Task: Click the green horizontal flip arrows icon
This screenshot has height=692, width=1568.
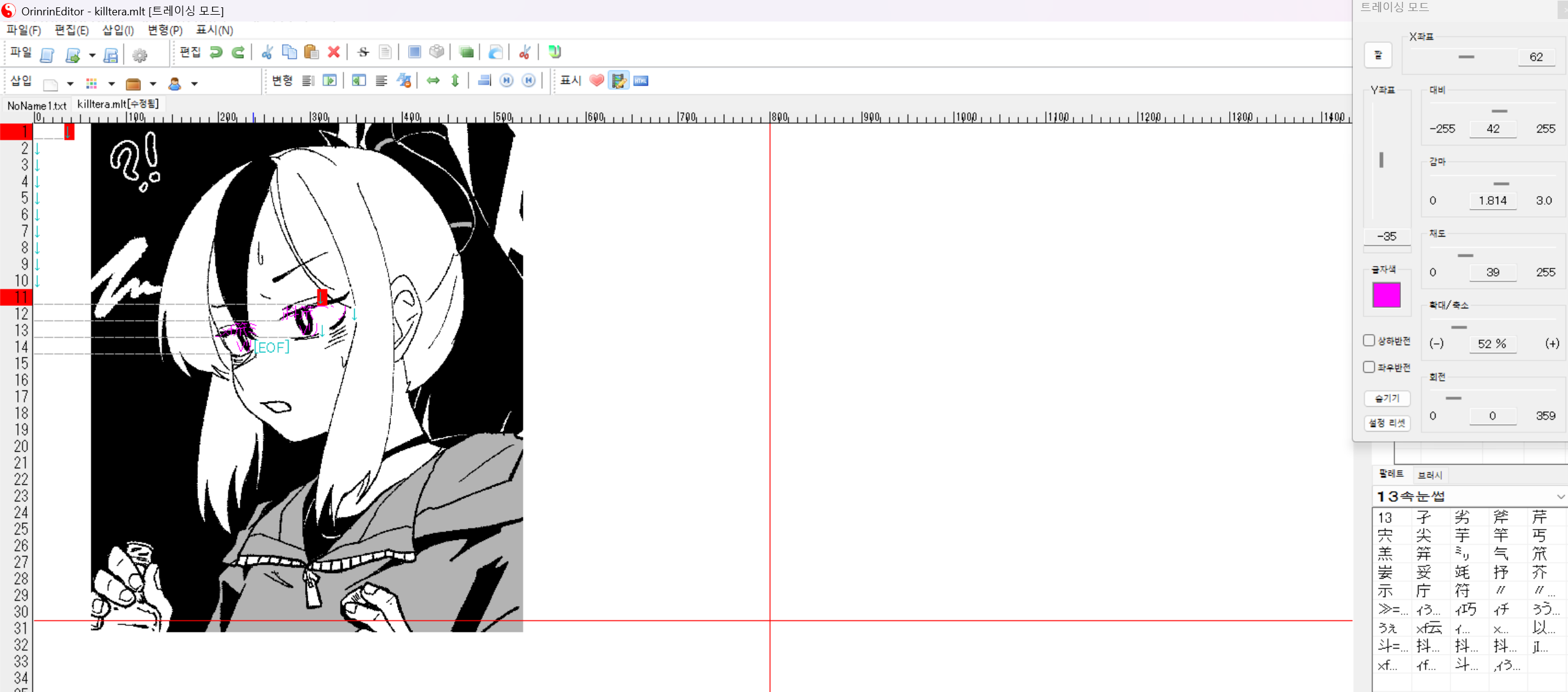Action: click(433, 81)
